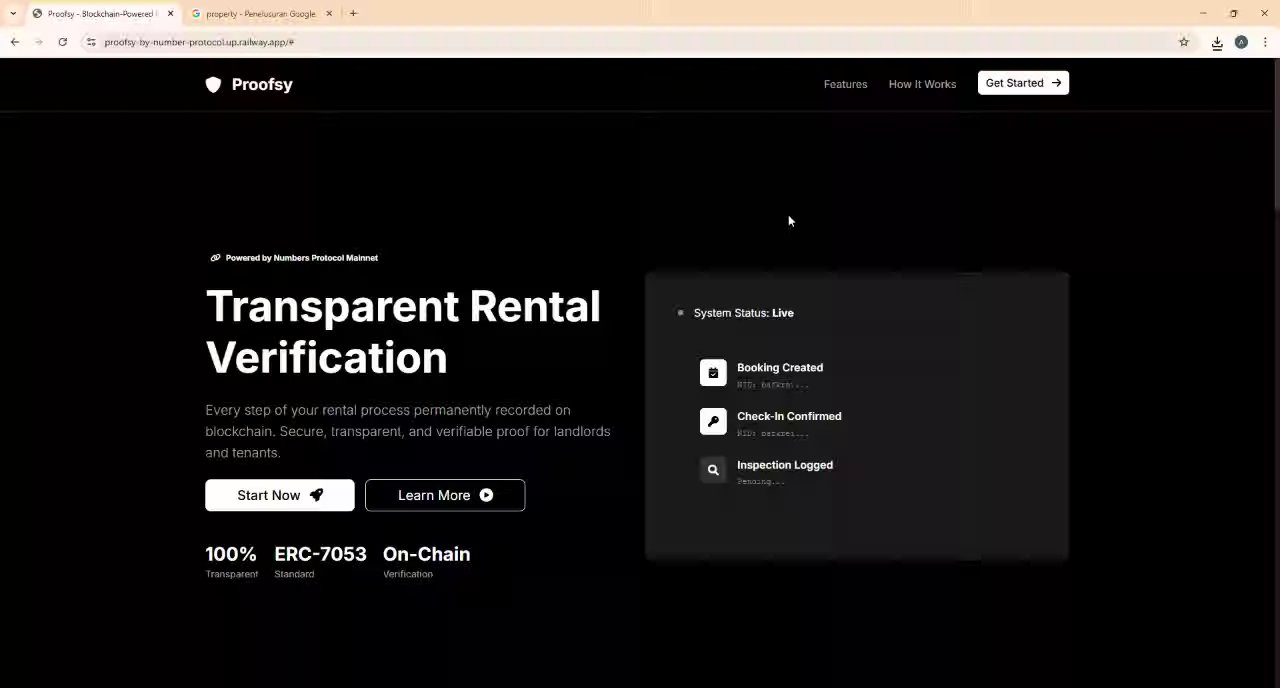Click the Booking Created text
The height and width of the screenshot is (688, 1280).
[780, 368]
